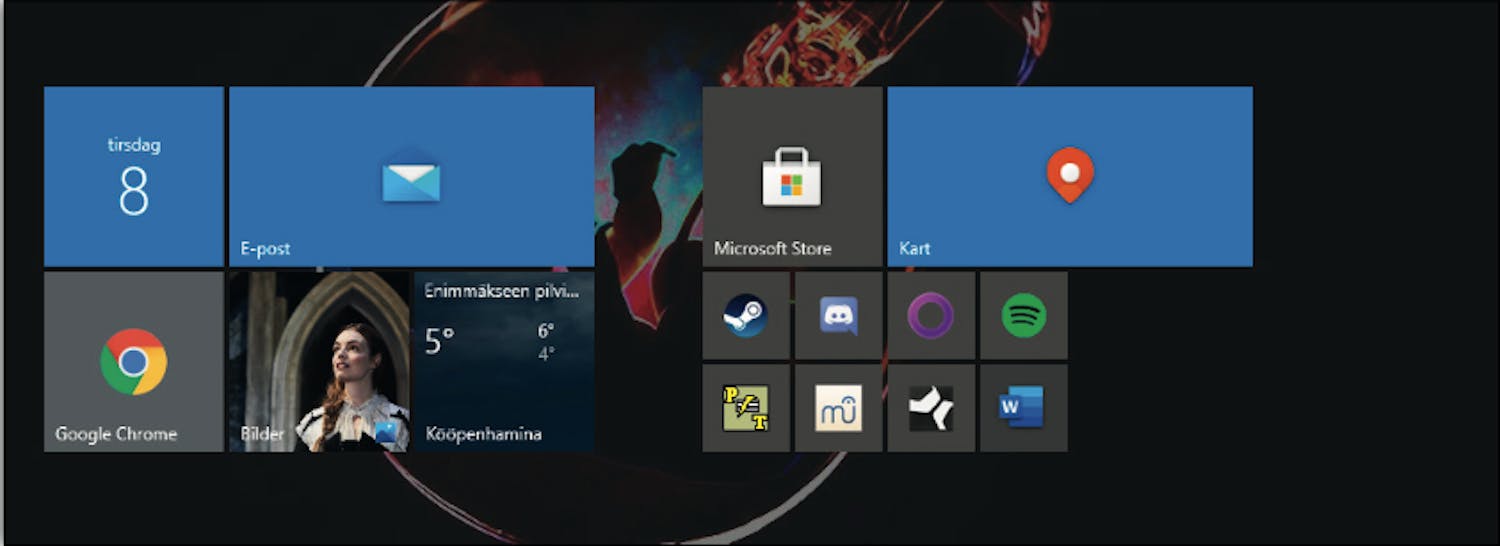
Task: Open the E-post mail tile
Action: coord(412,176)
